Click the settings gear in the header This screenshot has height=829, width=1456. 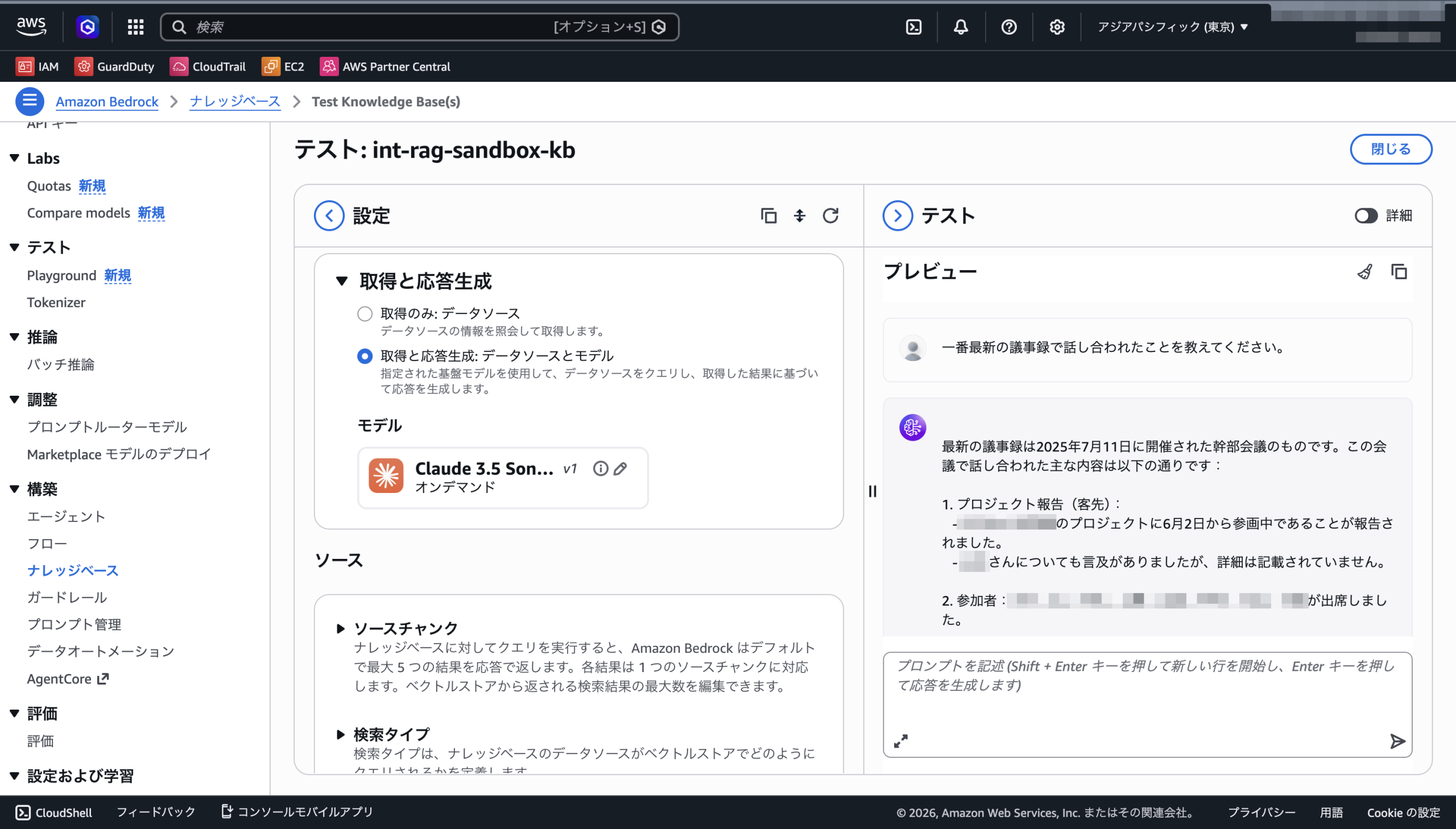[1057, 27]
